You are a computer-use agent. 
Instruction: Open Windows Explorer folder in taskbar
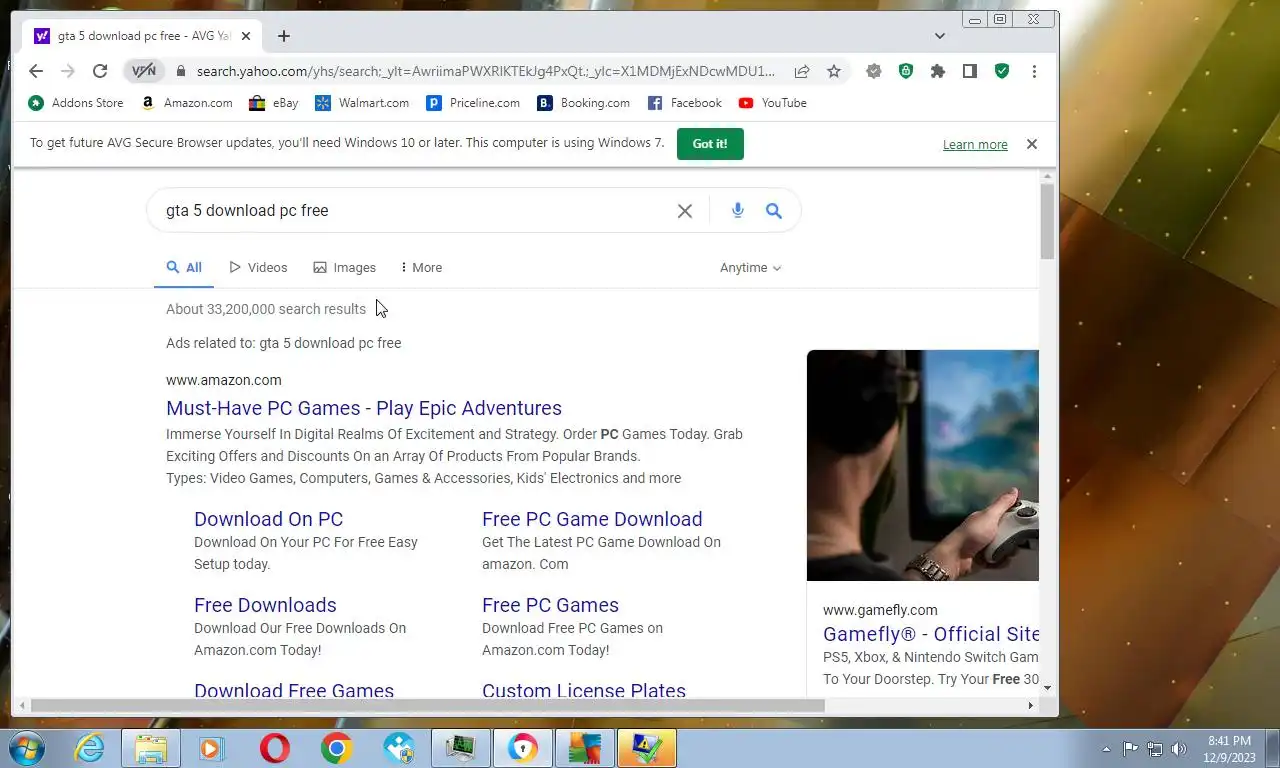point(151,748)
